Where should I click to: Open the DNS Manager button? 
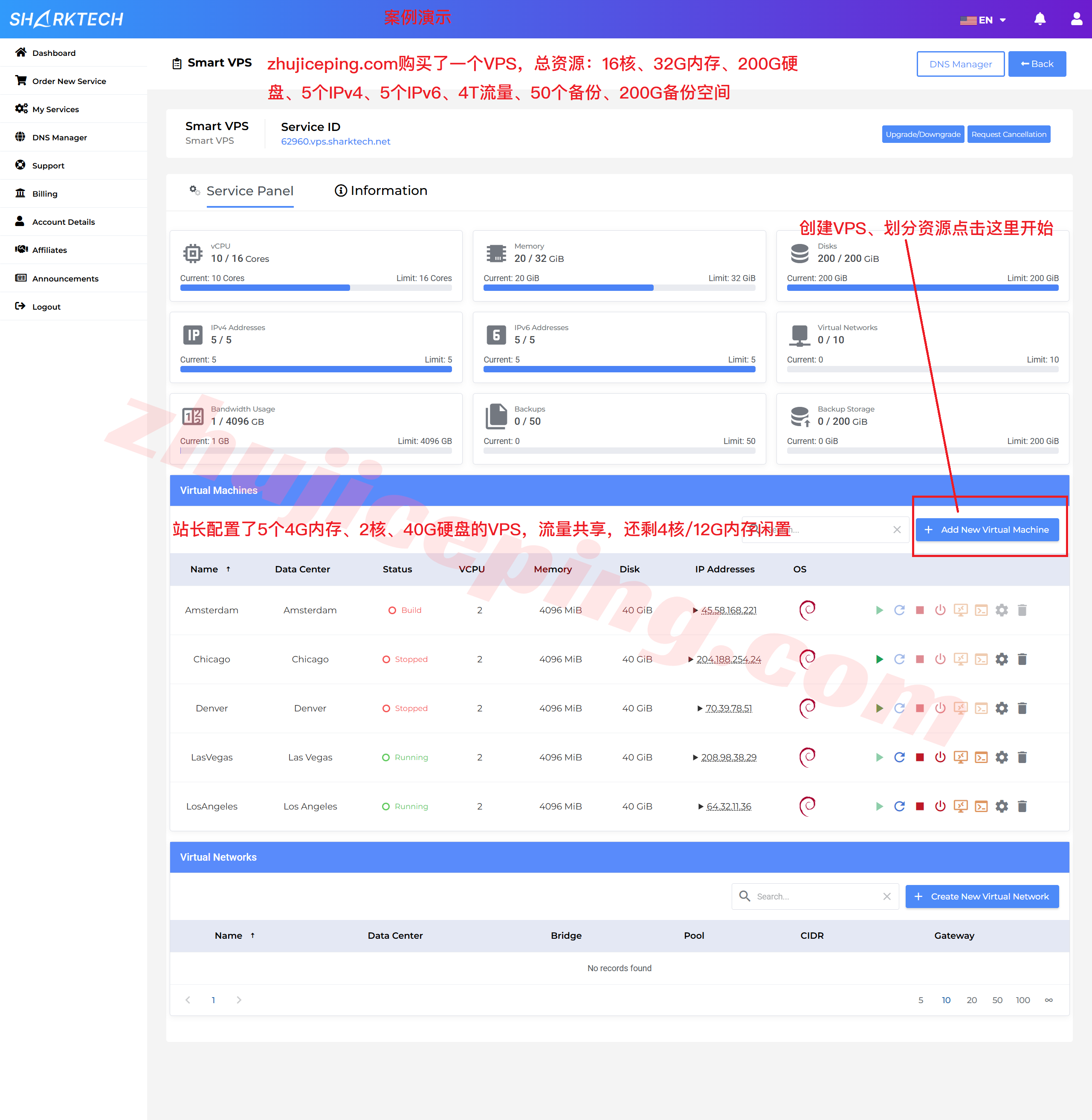click(x=960, y=64)
